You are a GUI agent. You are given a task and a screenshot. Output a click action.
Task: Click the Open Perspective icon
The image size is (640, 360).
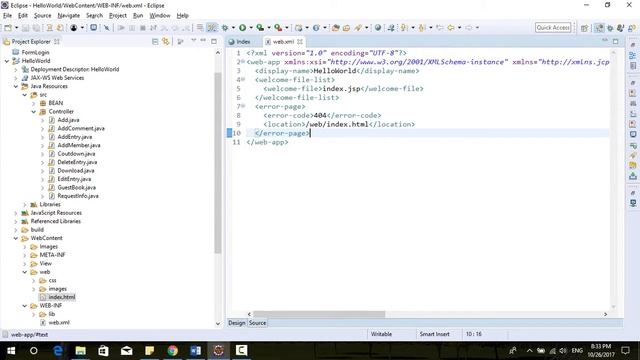click(x=584, y=28)
